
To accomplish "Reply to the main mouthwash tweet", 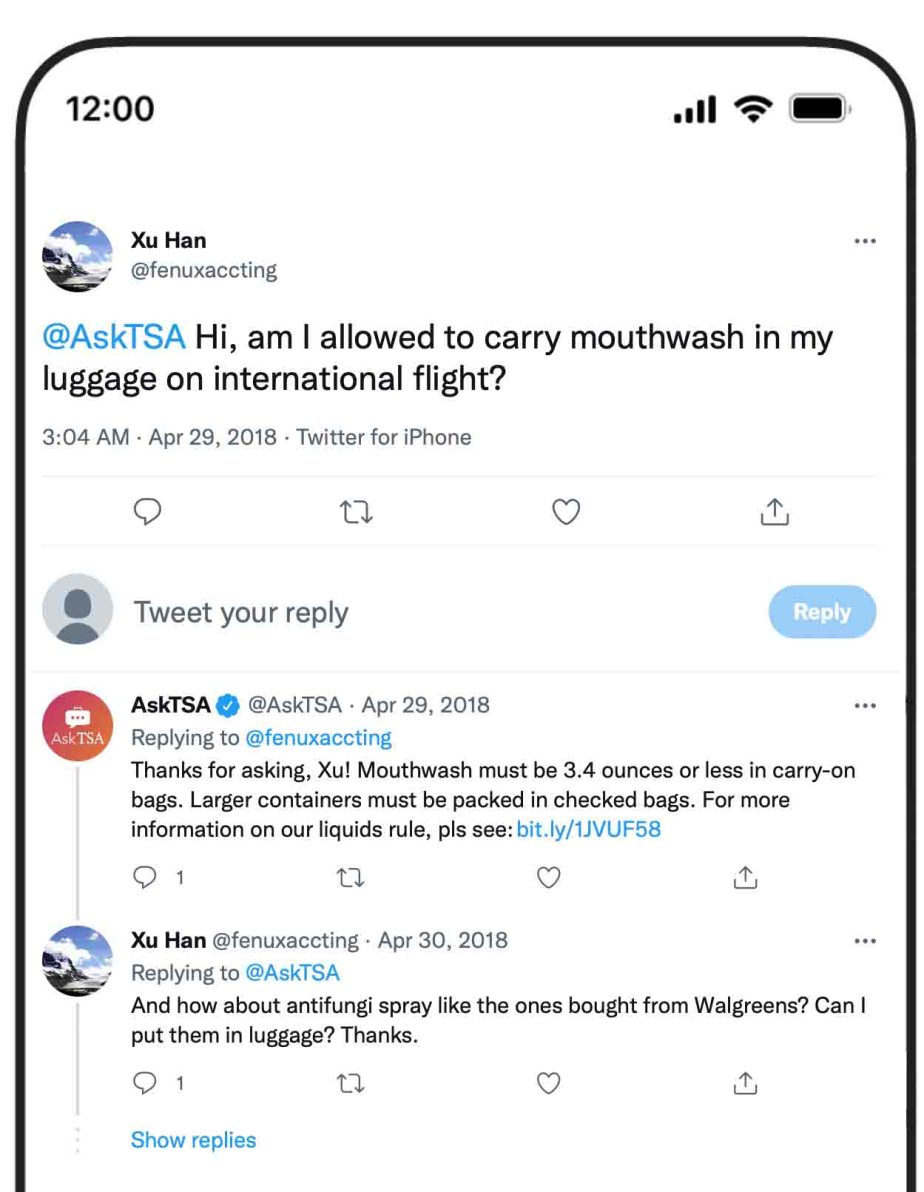I will 147,512.
